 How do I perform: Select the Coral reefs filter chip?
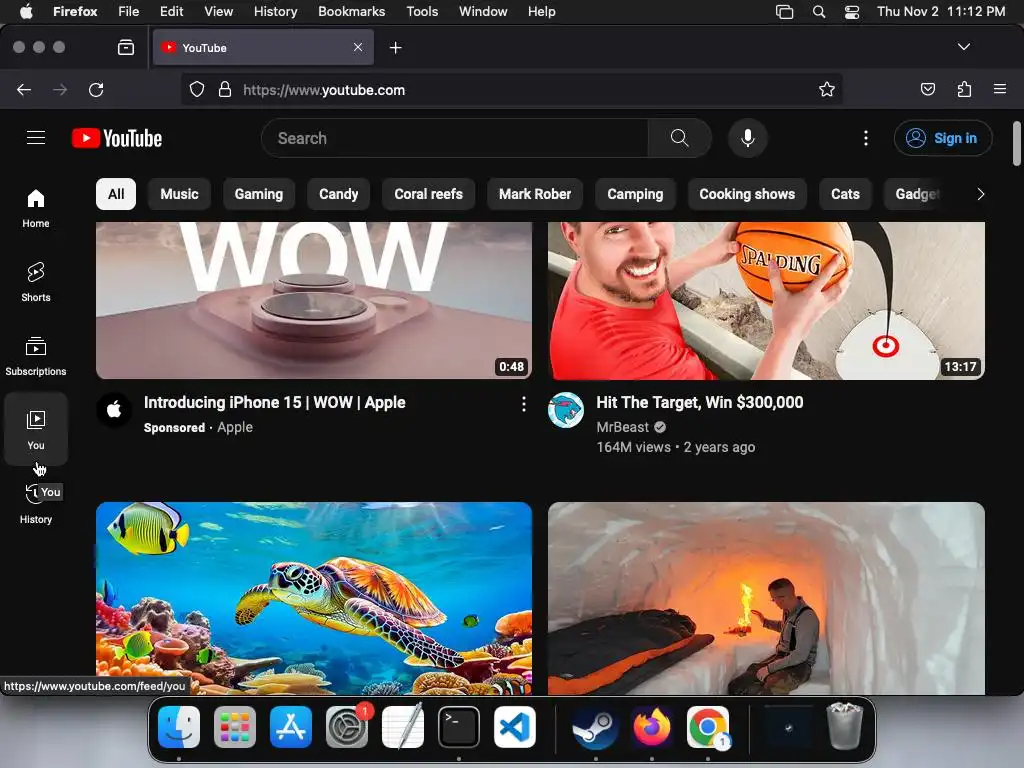pyautogui.click(x=428, y=194)
